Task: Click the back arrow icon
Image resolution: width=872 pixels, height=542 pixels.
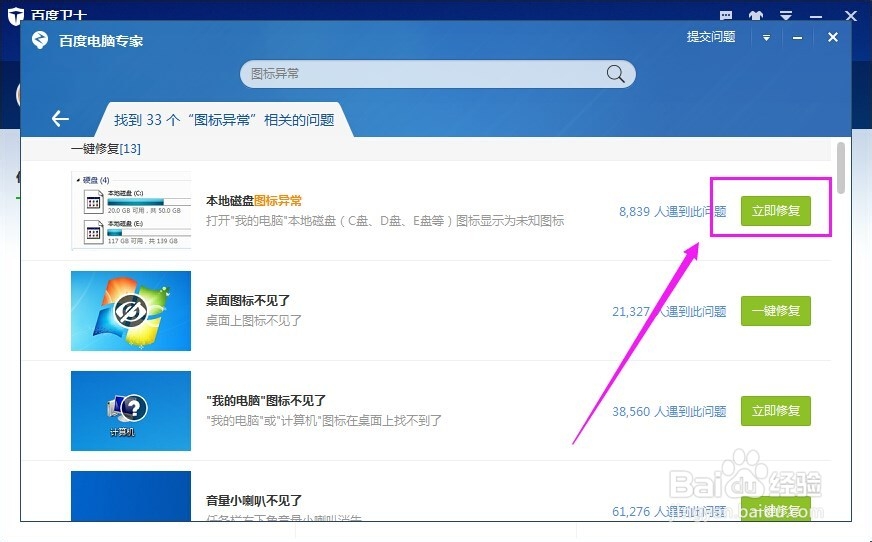Action: [60, 118]
